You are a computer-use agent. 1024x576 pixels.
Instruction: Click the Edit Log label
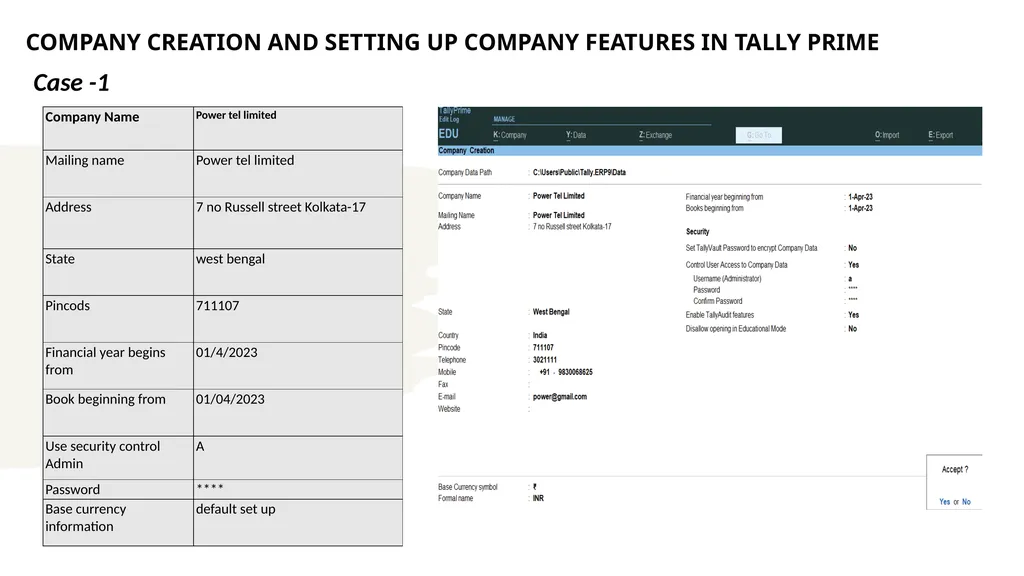449,120
